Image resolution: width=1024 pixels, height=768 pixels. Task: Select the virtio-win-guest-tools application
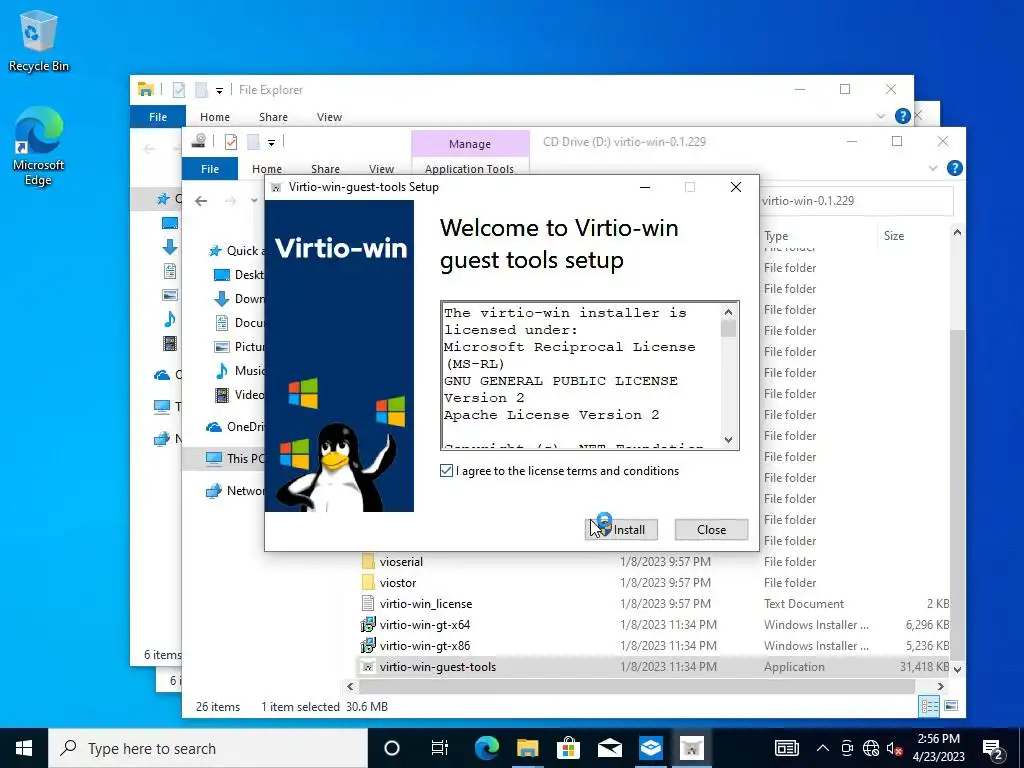click(438, 667)
